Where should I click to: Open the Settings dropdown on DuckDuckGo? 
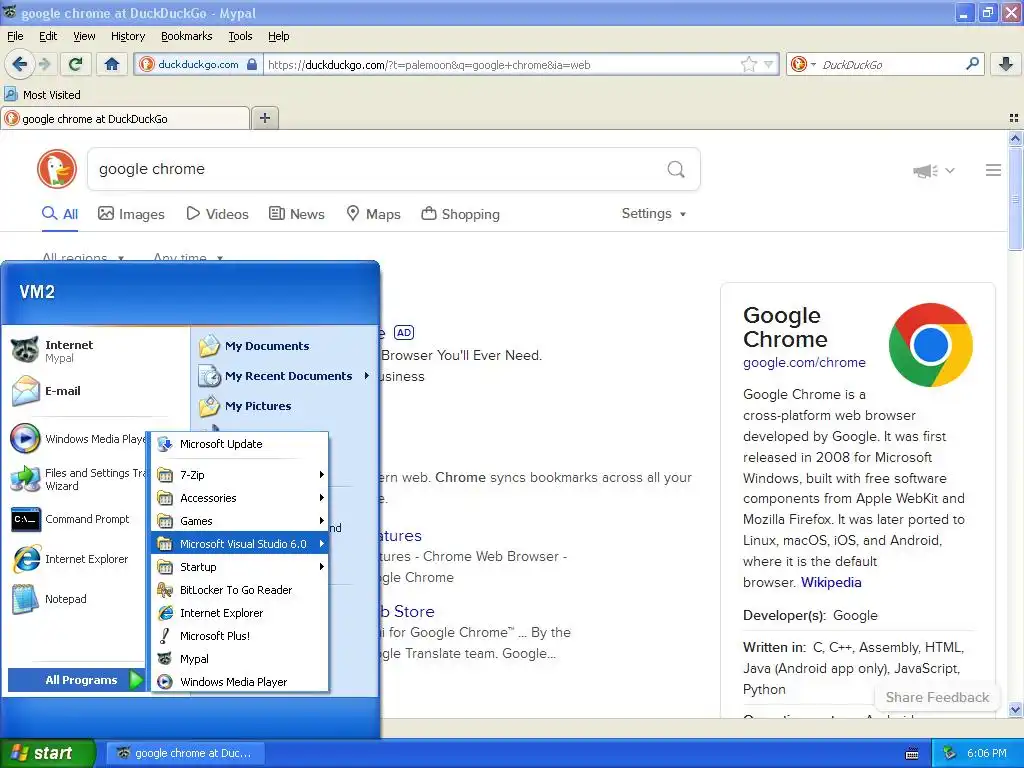654,214
